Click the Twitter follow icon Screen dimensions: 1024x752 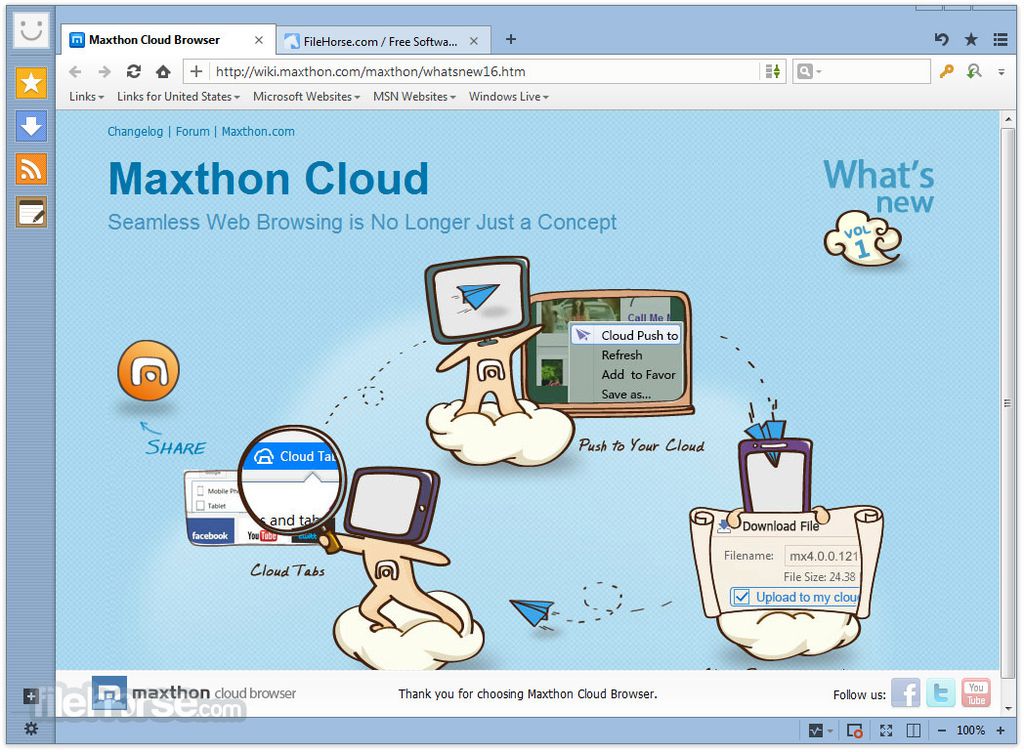point(940,693)
